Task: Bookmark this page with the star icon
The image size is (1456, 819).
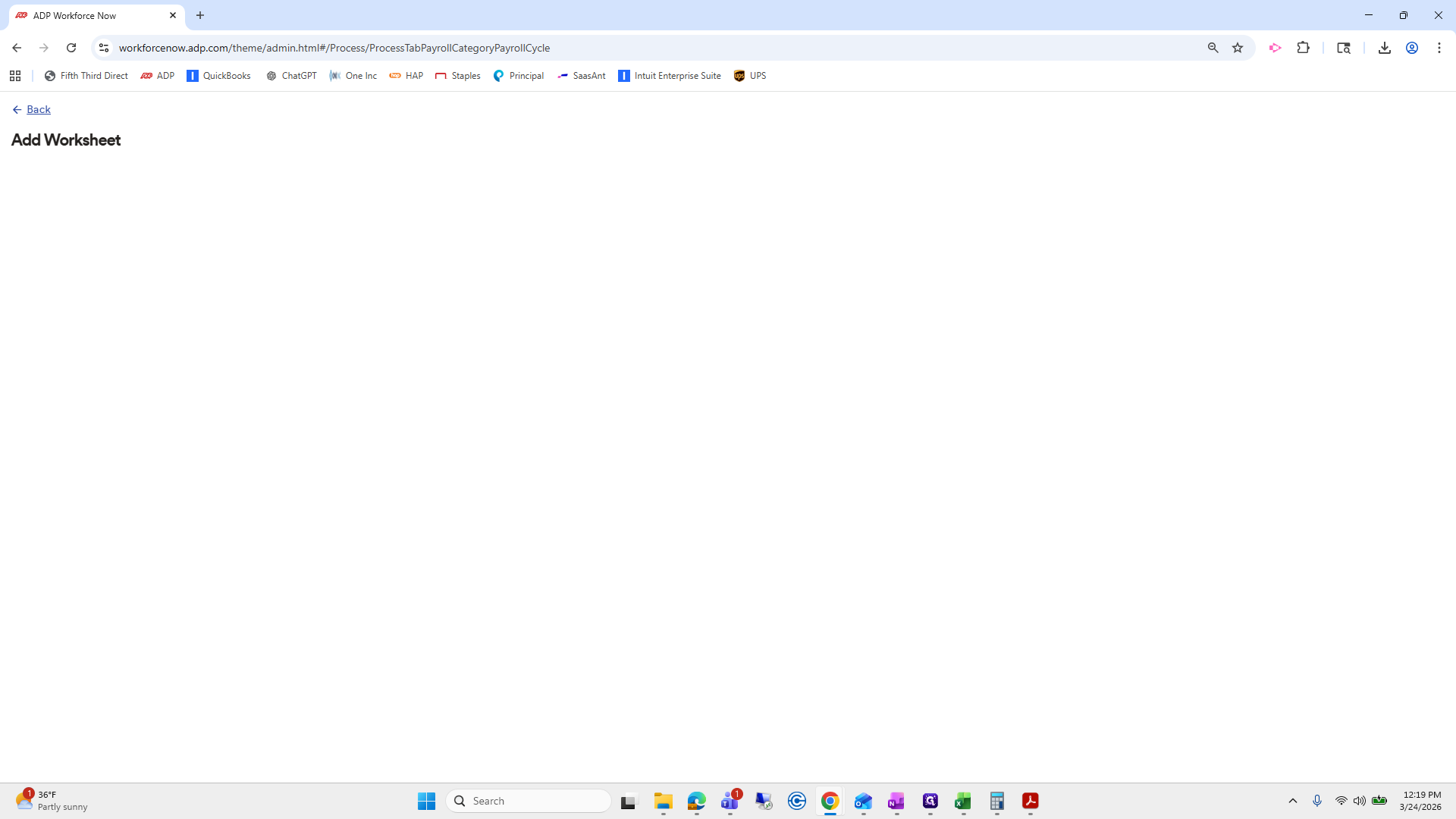Action: pos(1238,48)
